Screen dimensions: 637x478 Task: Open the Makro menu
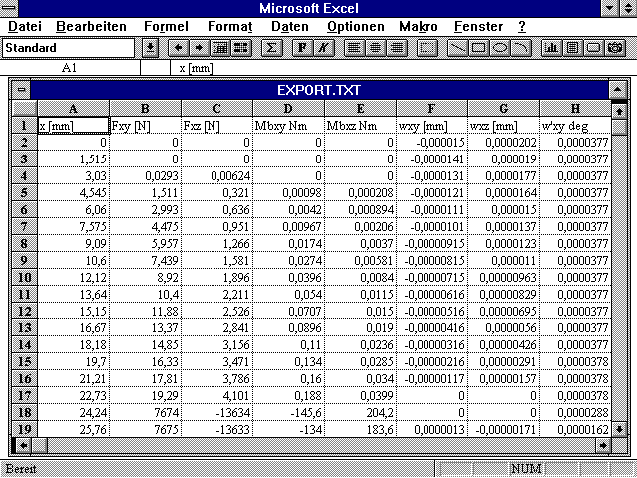point(418,26)
